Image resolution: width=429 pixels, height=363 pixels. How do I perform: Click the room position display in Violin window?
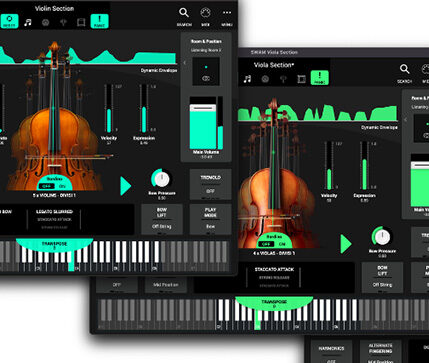tap(206, 71)
